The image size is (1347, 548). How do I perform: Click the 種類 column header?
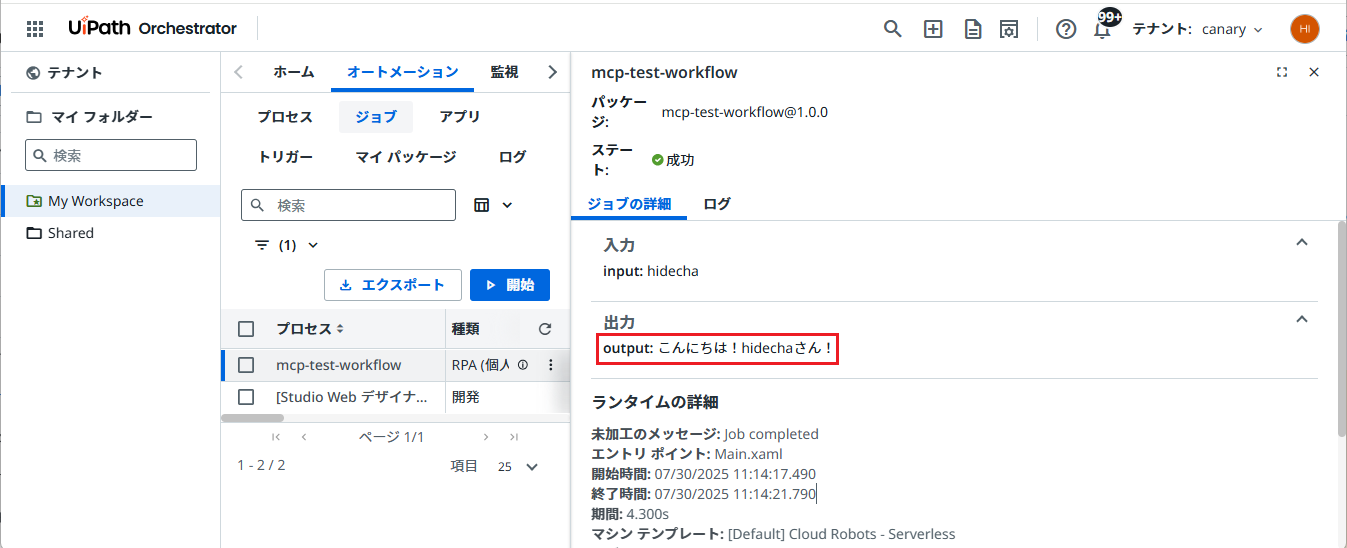pos(466,328)
